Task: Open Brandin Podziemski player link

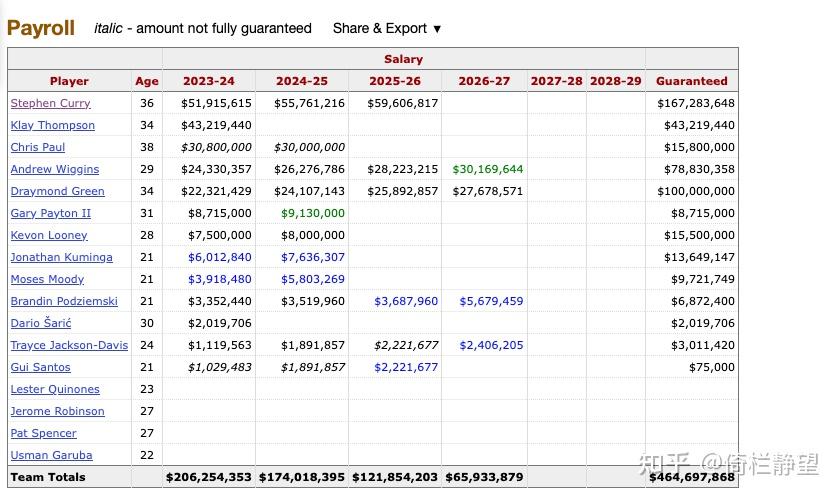Action: 64,300
